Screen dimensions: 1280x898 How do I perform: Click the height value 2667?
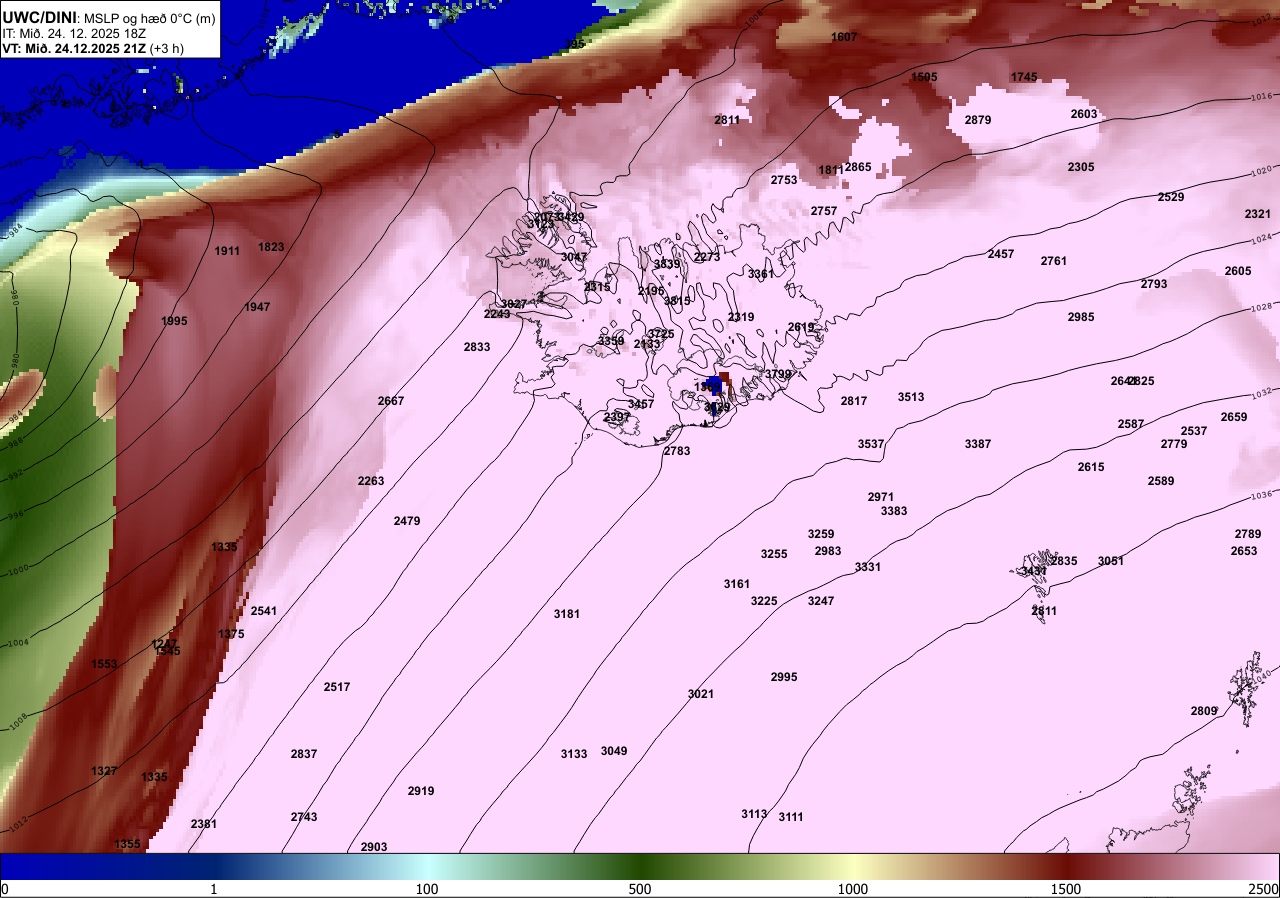pyautogui.click(x=391, y=401)
